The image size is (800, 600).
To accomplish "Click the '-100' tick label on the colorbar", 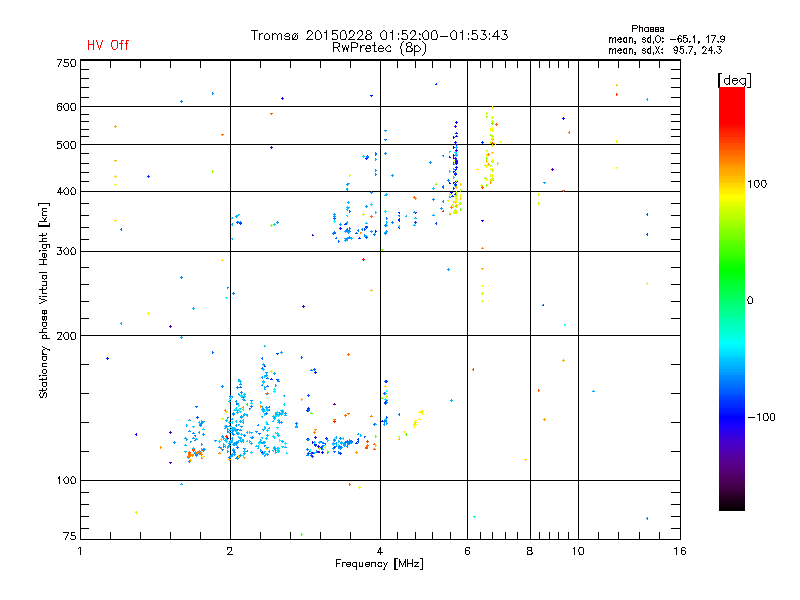I will pyautogui.click(x=762, y=417).
